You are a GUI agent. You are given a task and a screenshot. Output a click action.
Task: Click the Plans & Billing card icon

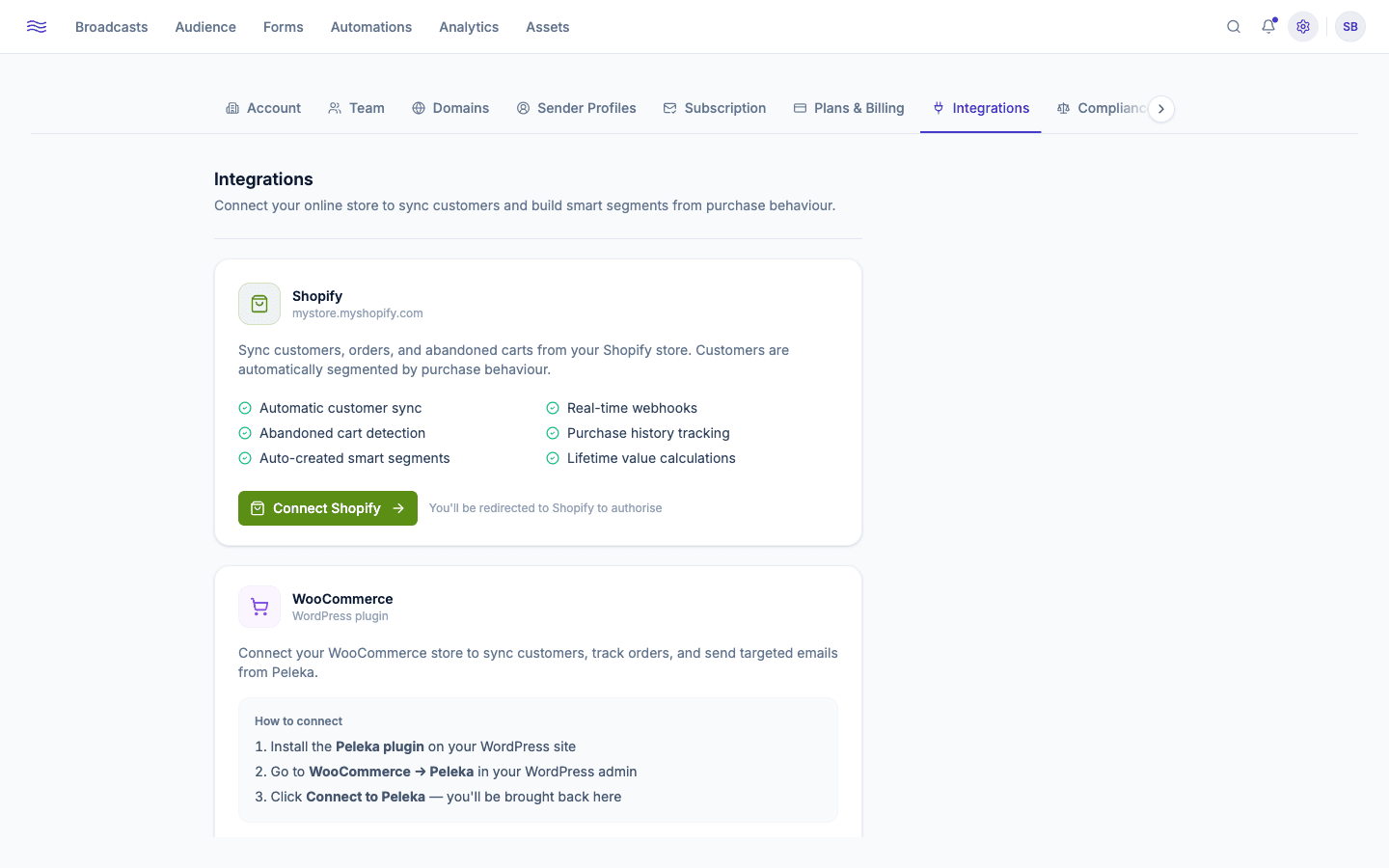(800, 108)
